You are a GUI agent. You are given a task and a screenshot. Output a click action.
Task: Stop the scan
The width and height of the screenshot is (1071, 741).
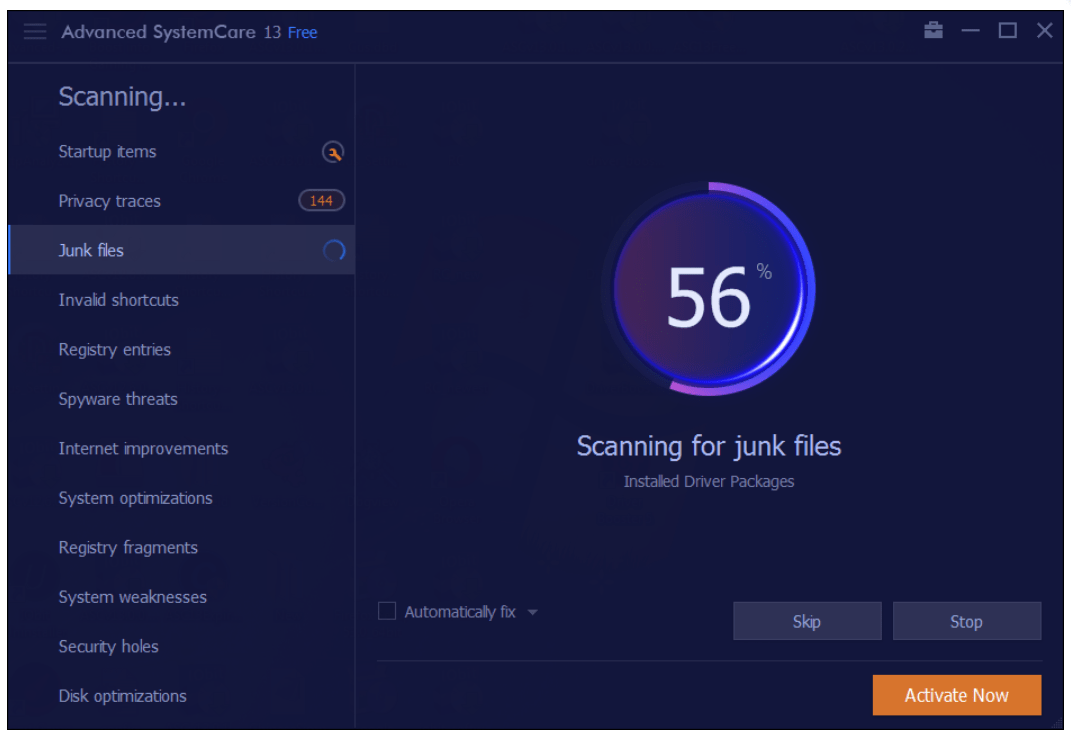[x=966, y=621]
